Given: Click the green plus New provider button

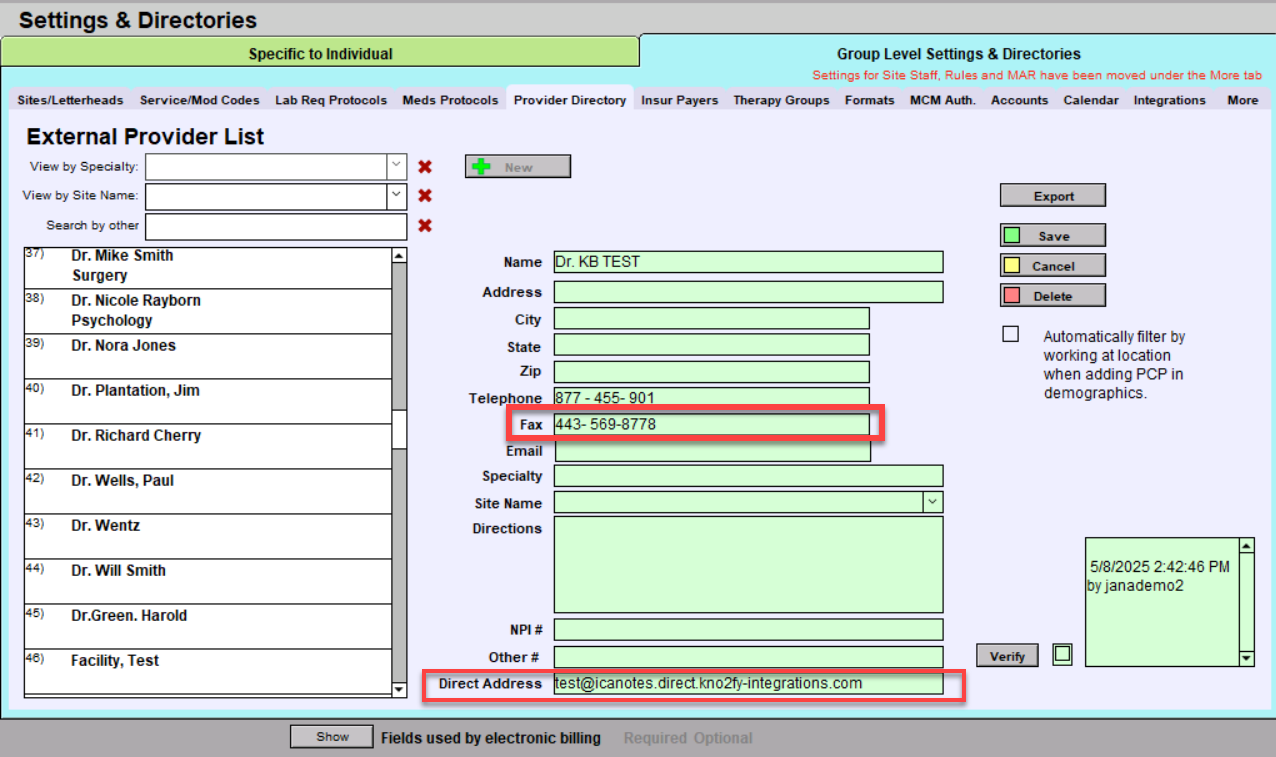Looking at the screenshot, I should click(x=517, y=167).
